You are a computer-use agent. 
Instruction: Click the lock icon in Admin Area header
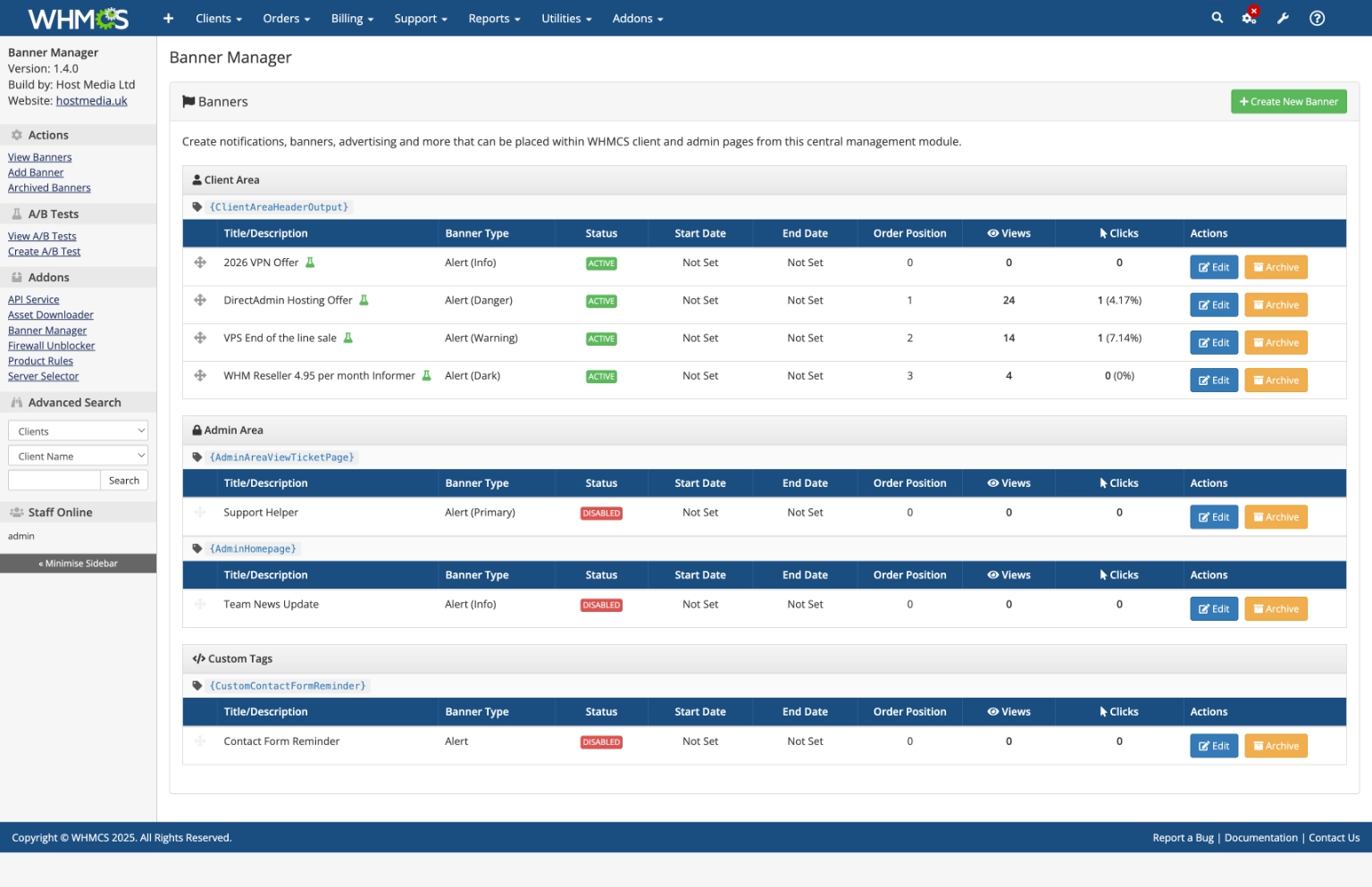tap(197, 430)
